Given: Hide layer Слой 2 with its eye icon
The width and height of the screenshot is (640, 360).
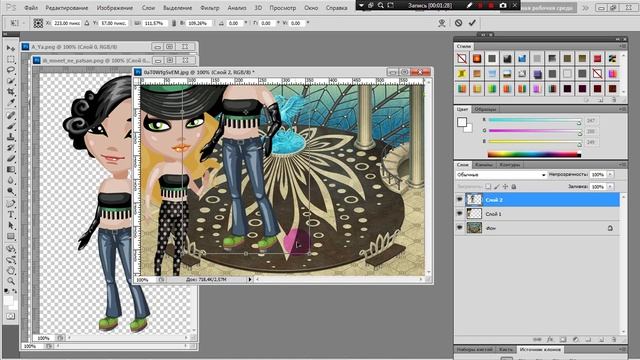Looking at the screenshot, I should 460,200.
